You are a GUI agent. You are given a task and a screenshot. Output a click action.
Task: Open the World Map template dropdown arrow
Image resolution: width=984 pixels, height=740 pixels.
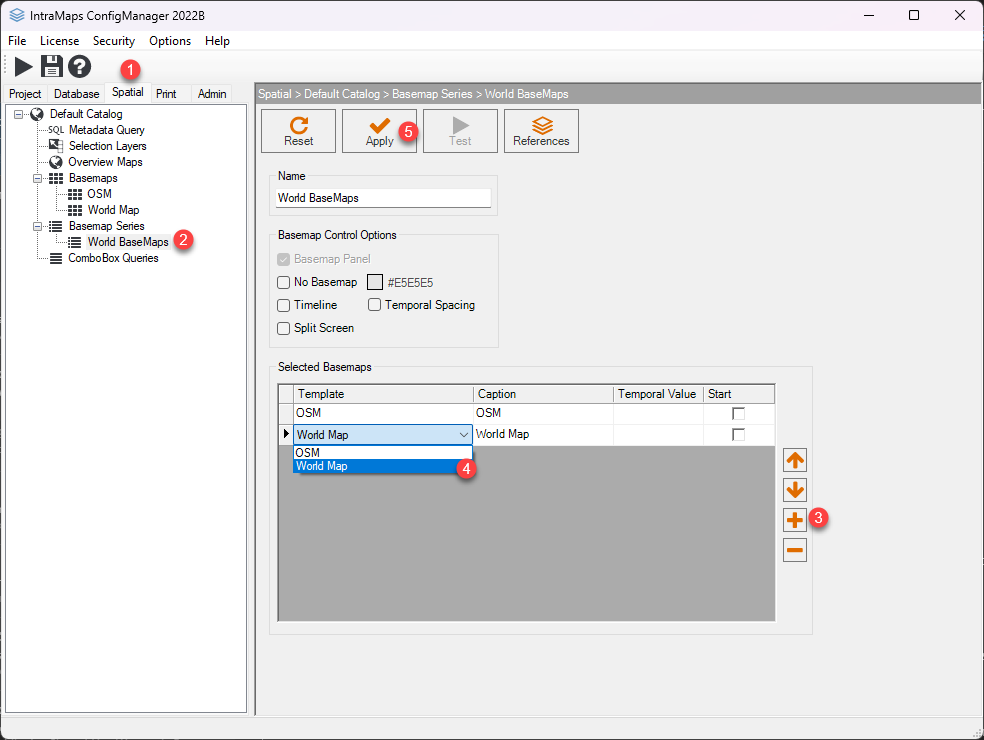tap(463, 435)
